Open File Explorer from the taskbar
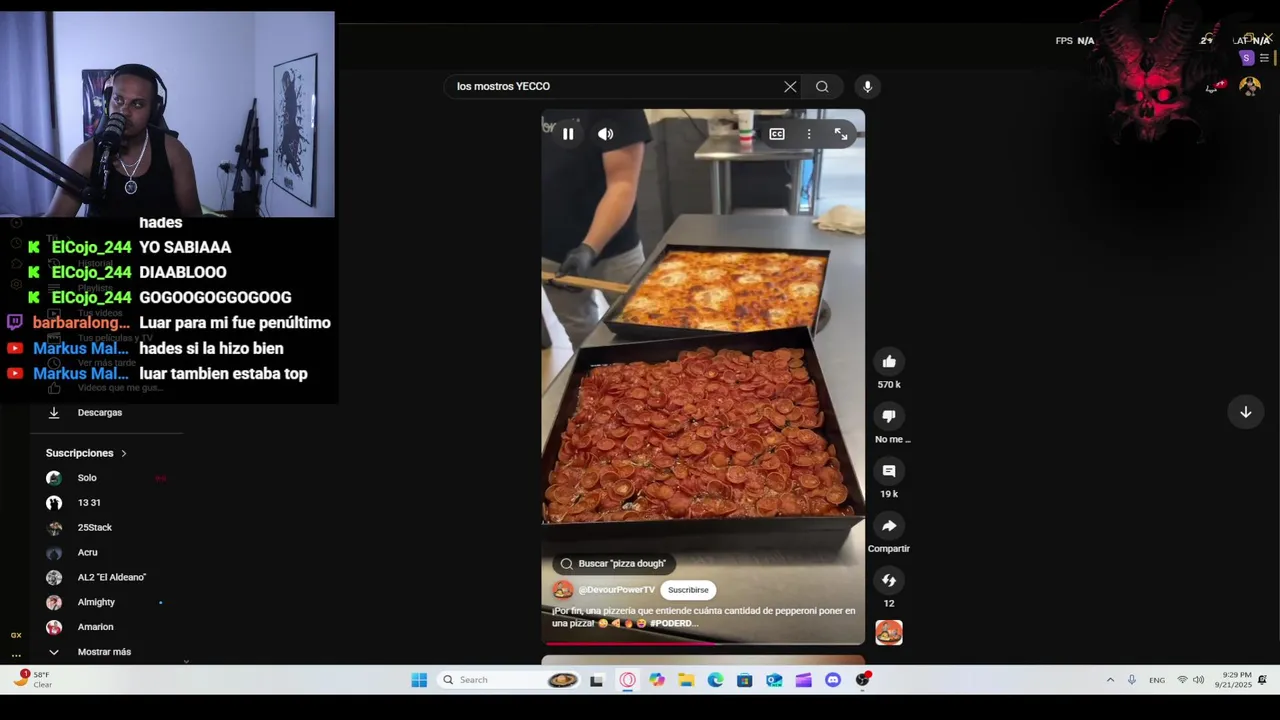Viewport: 1280px width, 720px height. pos(686,680)
